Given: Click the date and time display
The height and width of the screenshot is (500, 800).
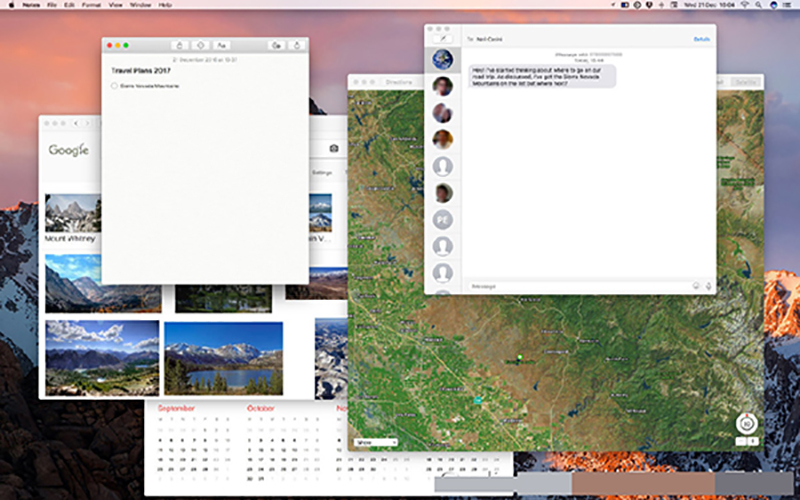Looking at the screenshot, I should pos(709,5).
